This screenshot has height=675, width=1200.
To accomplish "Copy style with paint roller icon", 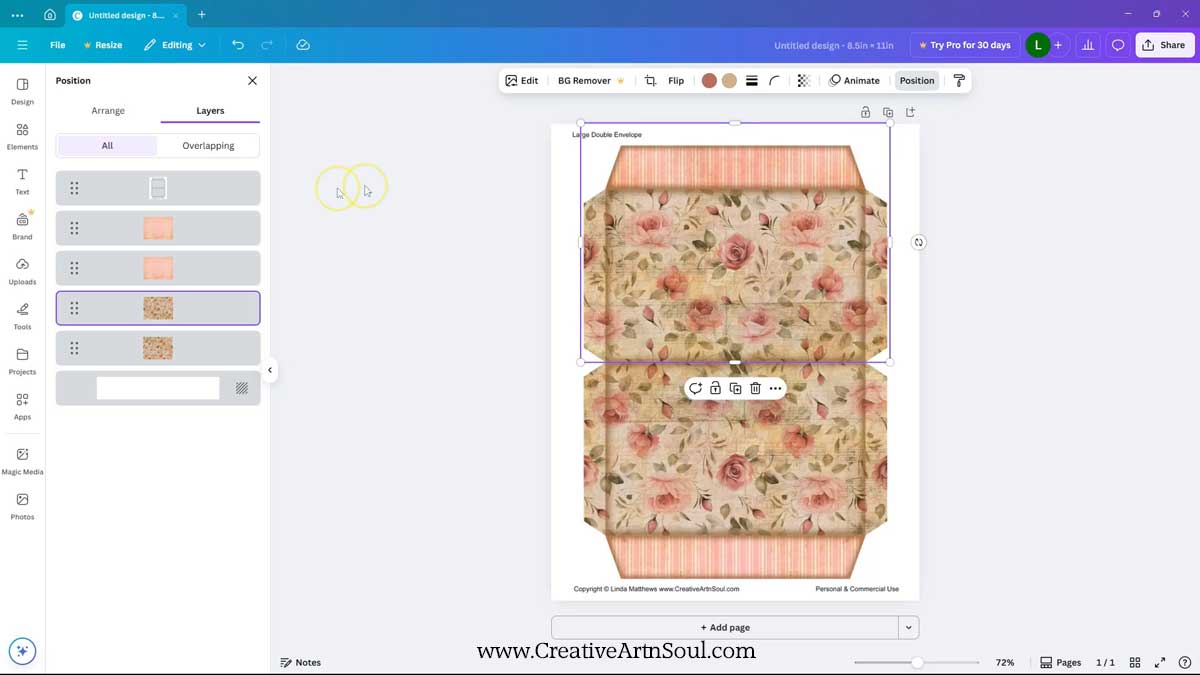I will click(958, 81).
